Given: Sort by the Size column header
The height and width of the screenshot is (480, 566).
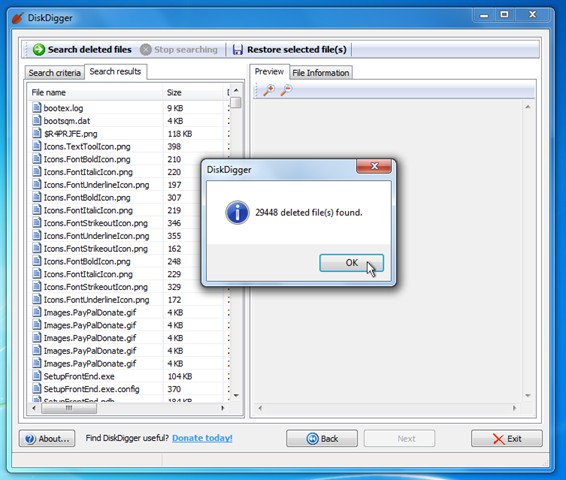Looking at the screenshot, I should tap(193, 92).
